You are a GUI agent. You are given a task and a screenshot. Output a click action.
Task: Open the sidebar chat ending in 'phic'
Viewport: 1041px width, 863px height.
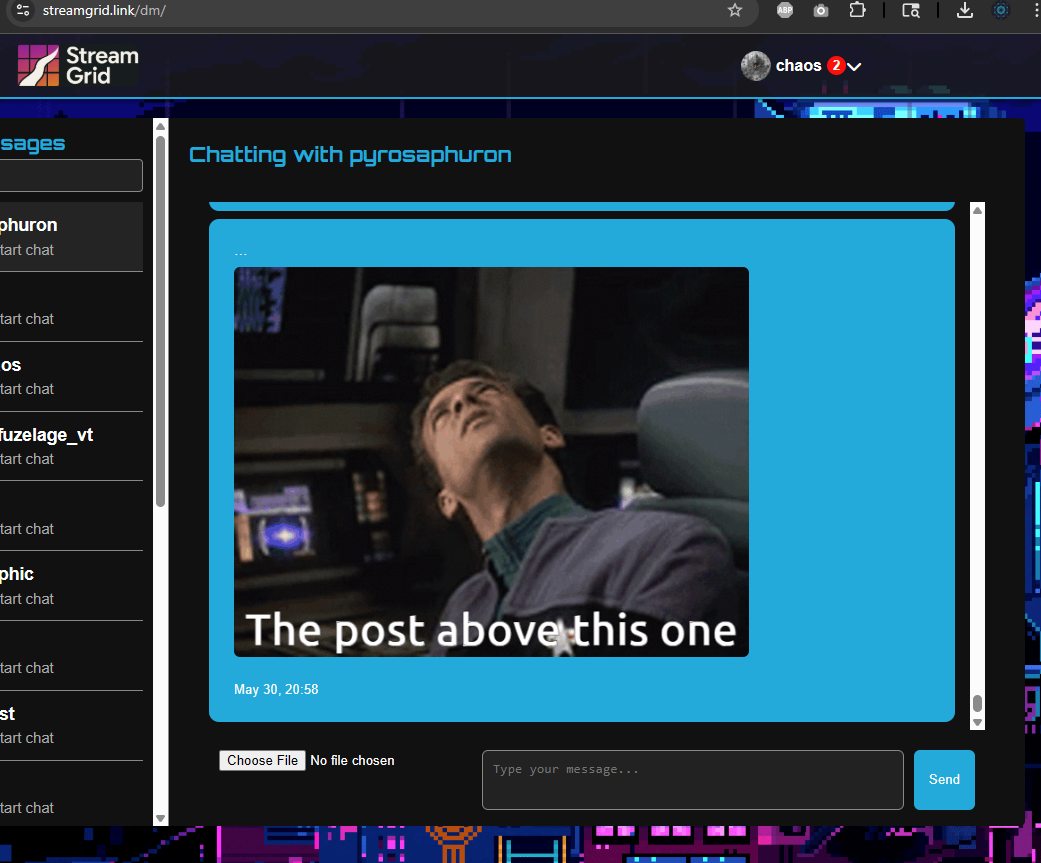tap(70, 586)
